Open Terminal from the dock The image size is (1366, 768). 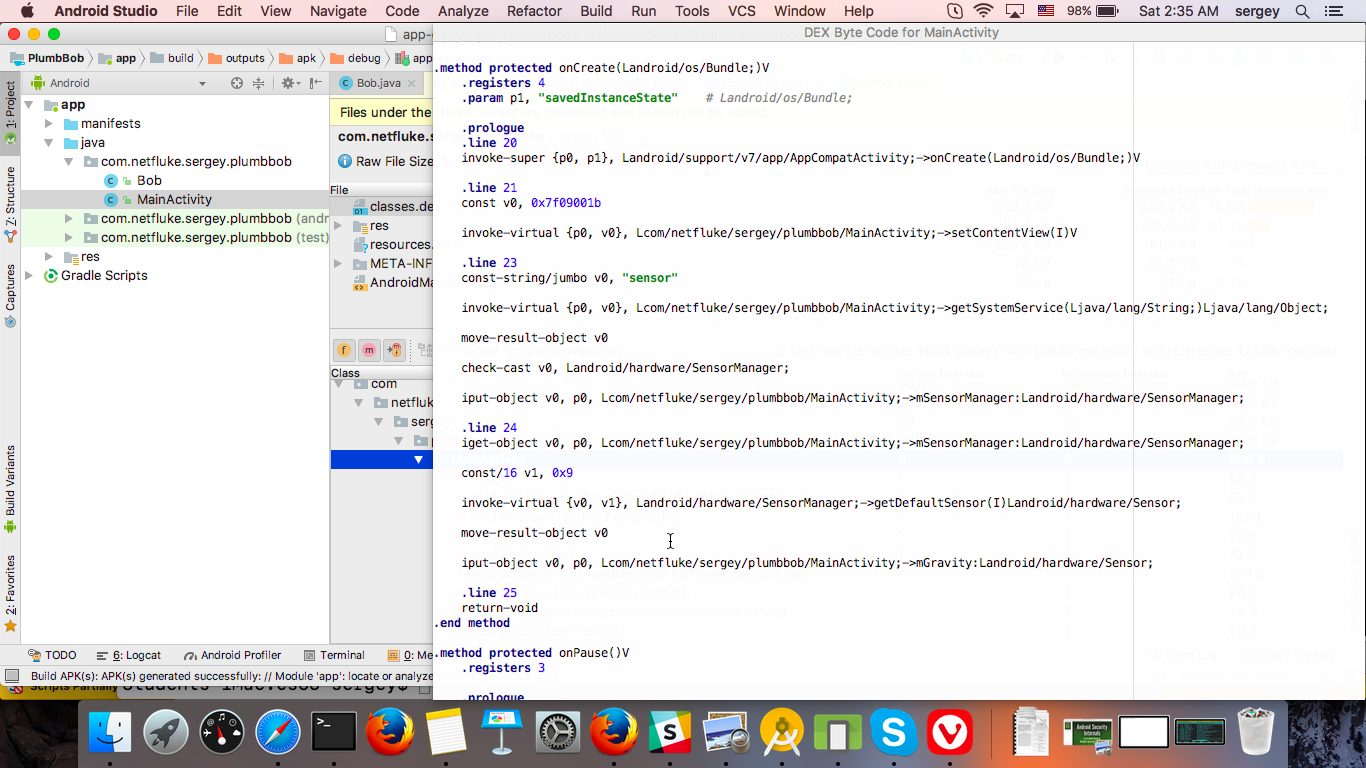click(334, 733)
